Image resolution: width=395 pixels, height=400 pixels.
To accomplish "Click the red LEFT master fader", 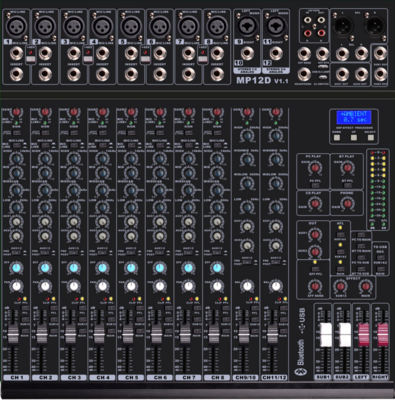I will point(364,334).
